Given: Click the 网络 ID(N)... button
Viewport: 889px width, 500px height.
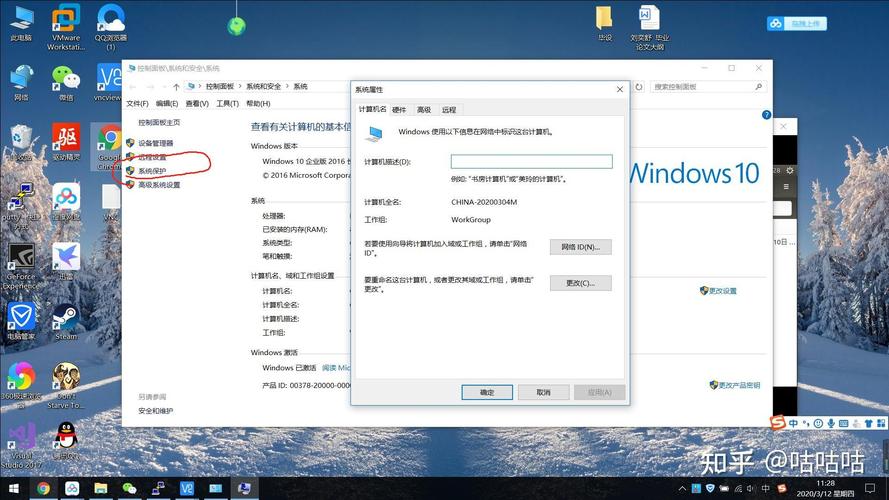Looking at the screenshot, I should [x=581, y=247].
